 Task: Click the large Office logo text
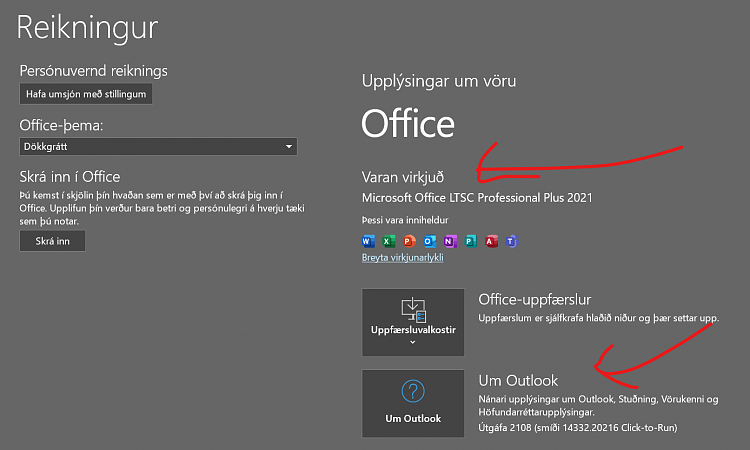(408, 123)
